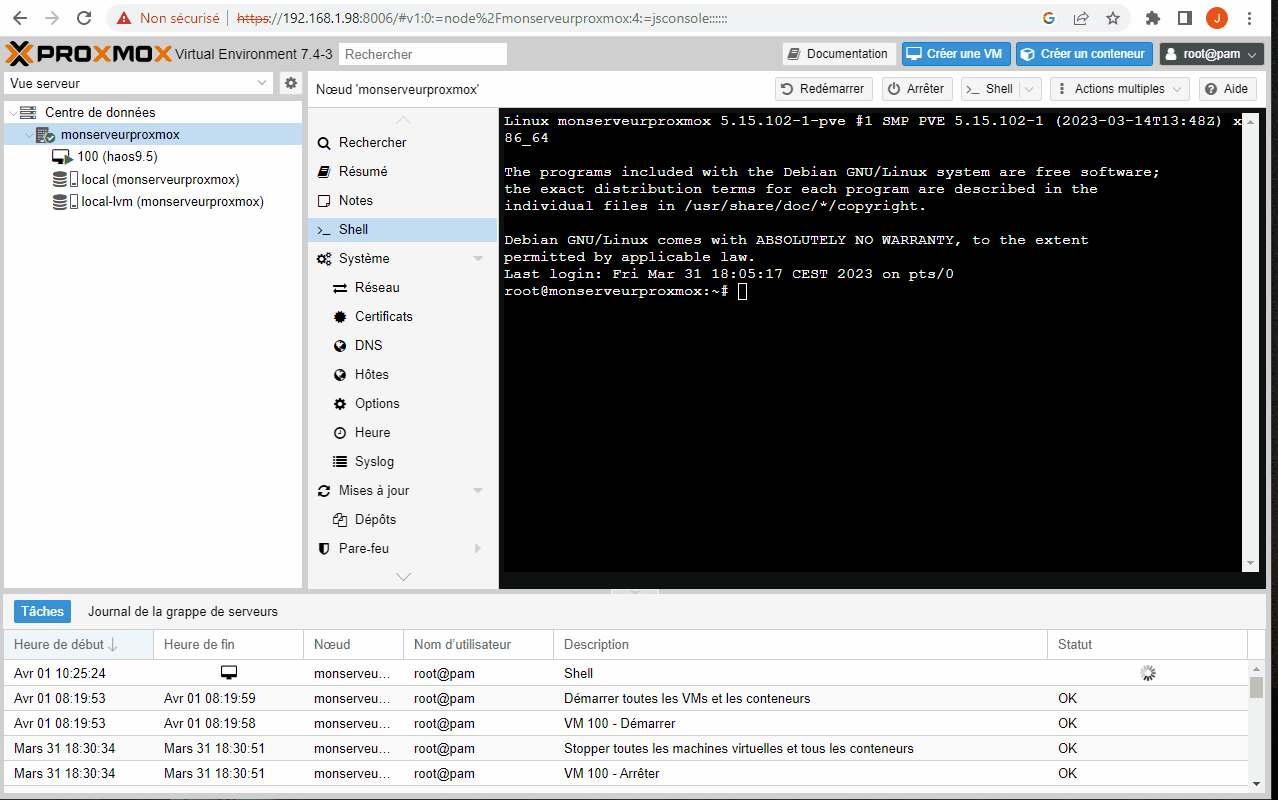
Task: Open the Certificats section
Action: pos(383,316)
